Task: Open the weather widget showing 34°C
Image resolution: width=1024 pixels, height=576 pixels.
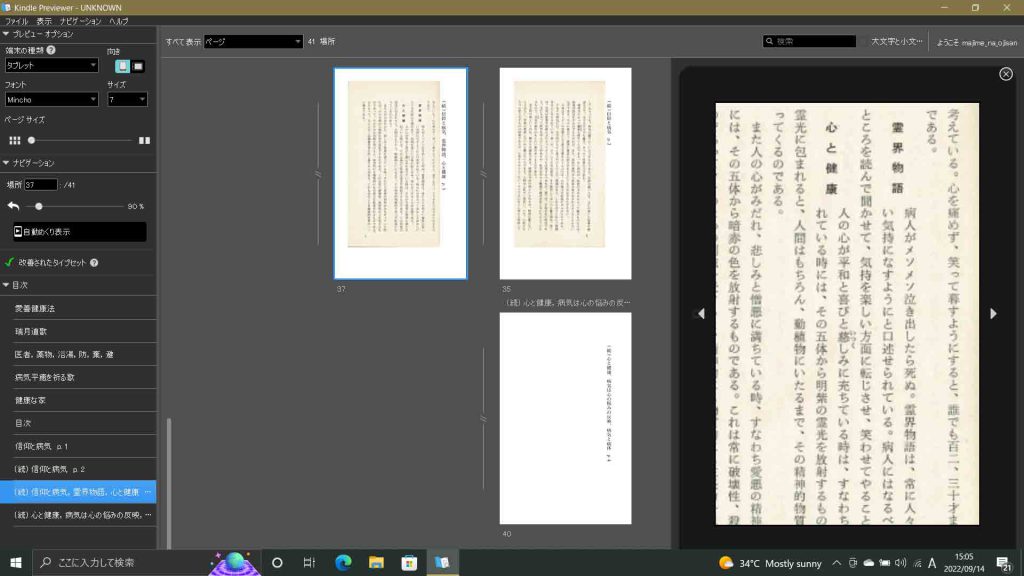Action: tap(770, 563)
